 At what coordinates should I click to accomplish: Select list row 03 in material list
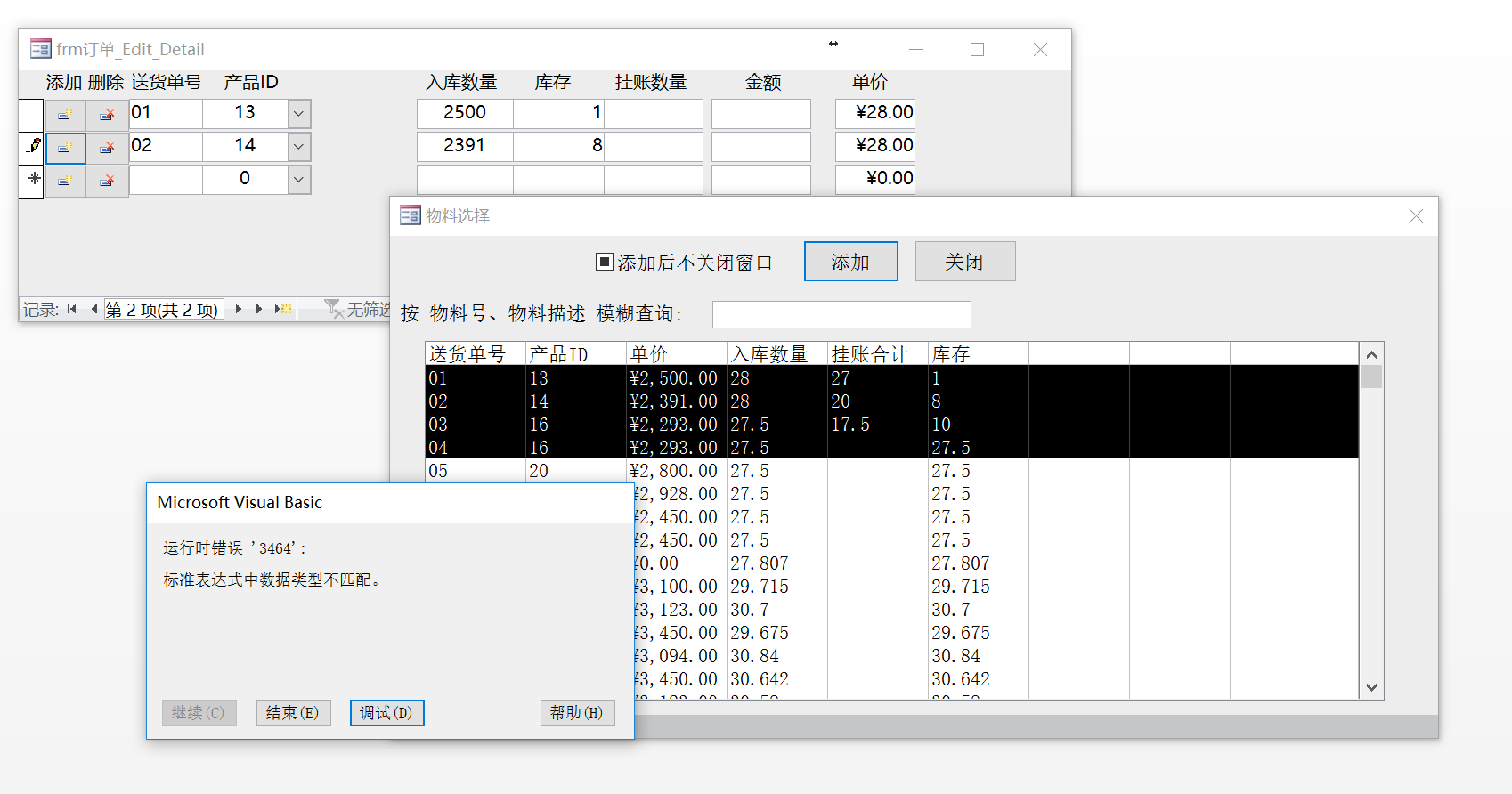(892, 424)
